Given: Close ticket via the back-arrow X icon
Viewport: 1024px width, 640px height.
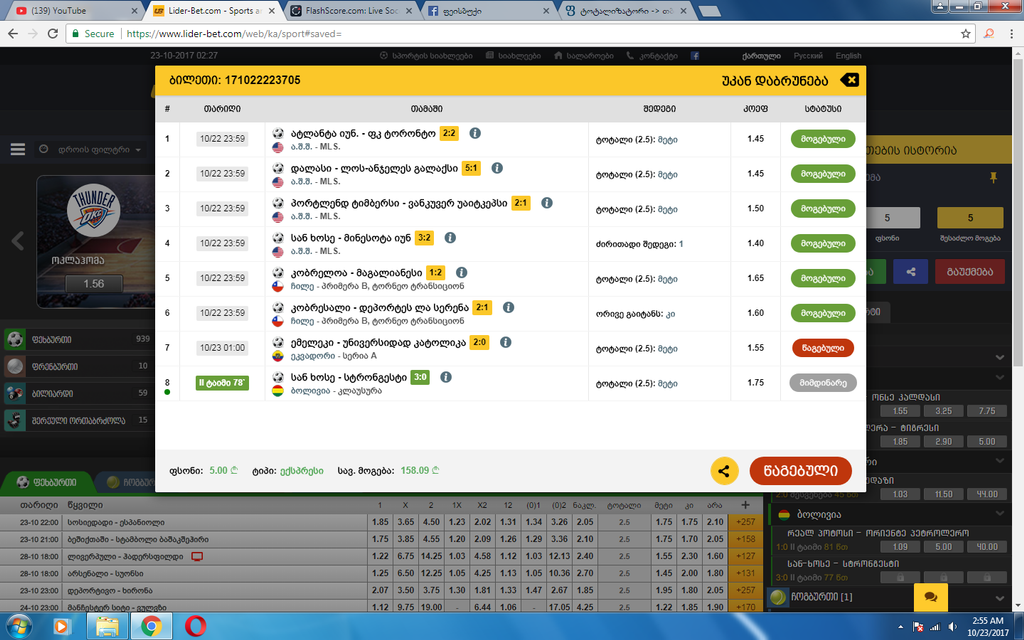Looking at the screenshot, I should click(850, 80).
